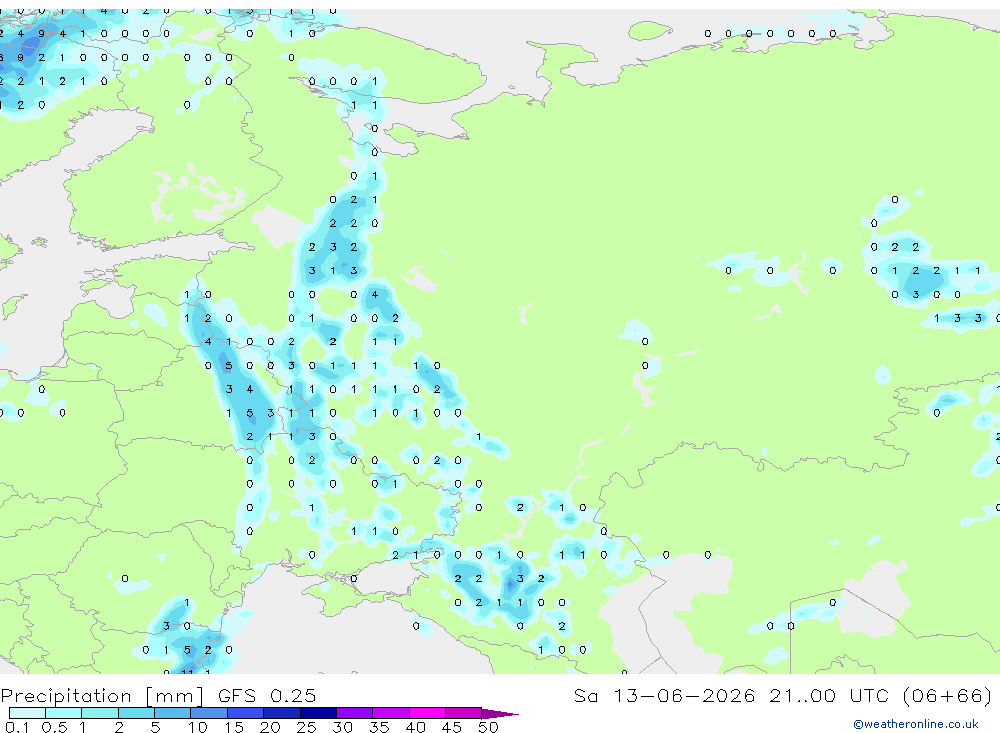The height and width of the screenshot is (733, 1000).
Task: Click the 1–2 mm legend swatch
Action: pos(100,713)
